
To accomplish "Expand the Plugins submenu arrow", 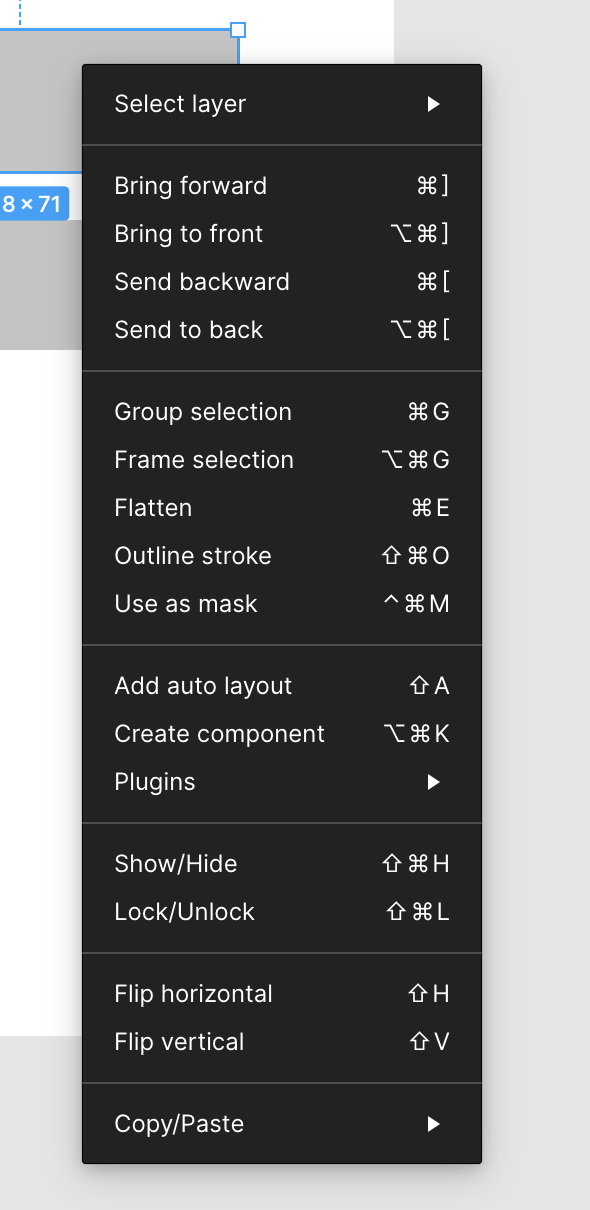I will point(433,782).
